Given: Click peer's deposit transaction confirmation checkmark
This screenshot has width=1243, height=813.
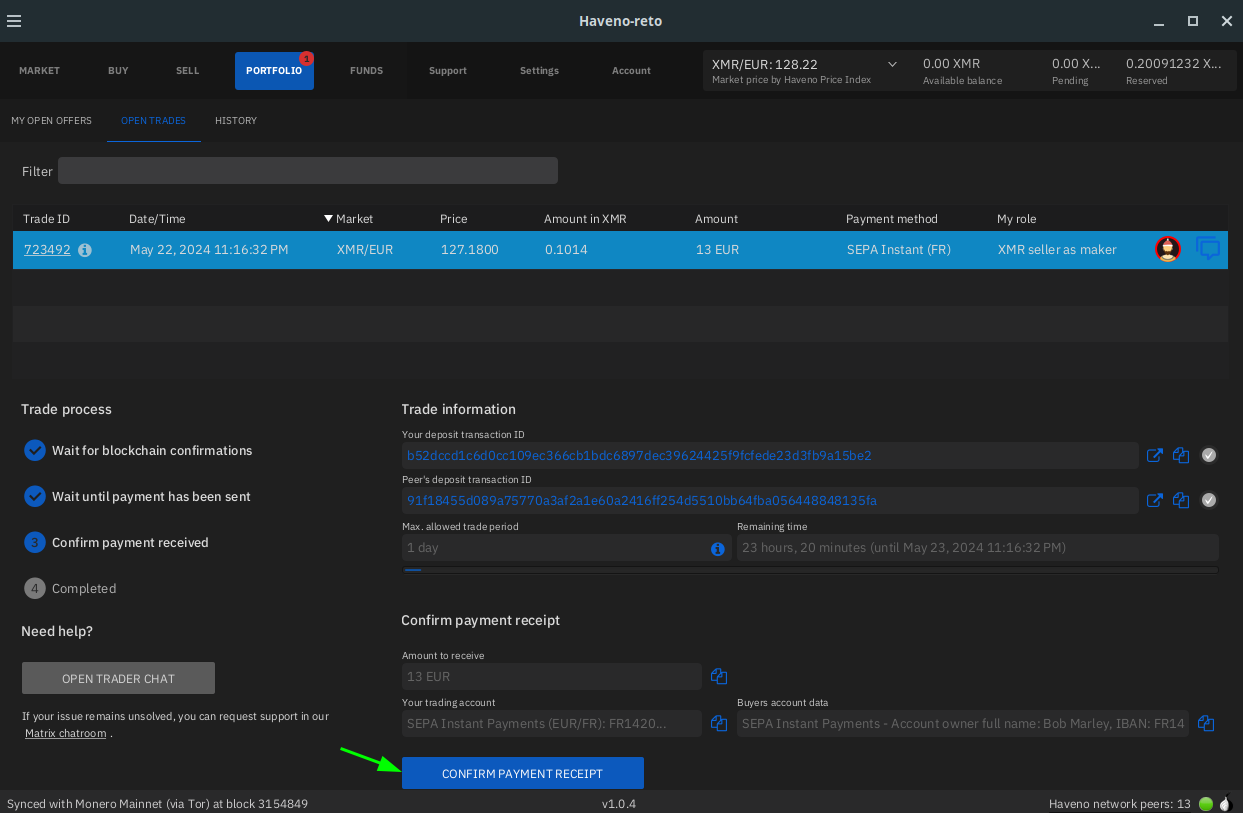Looking at the screenshot, I should (1209, 500).
